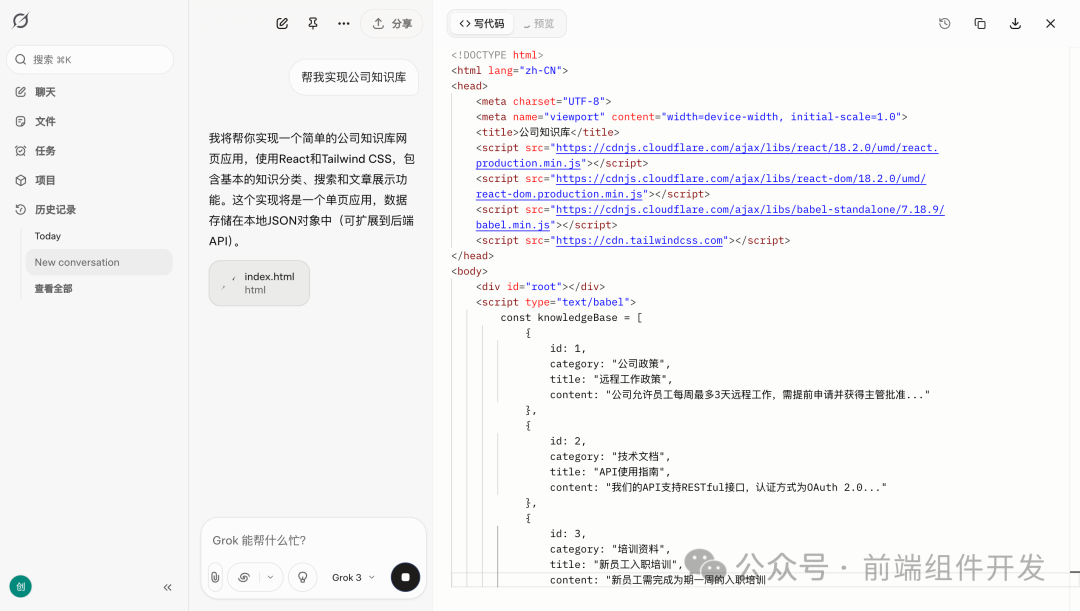Open the index.html file card

(258, 283)
